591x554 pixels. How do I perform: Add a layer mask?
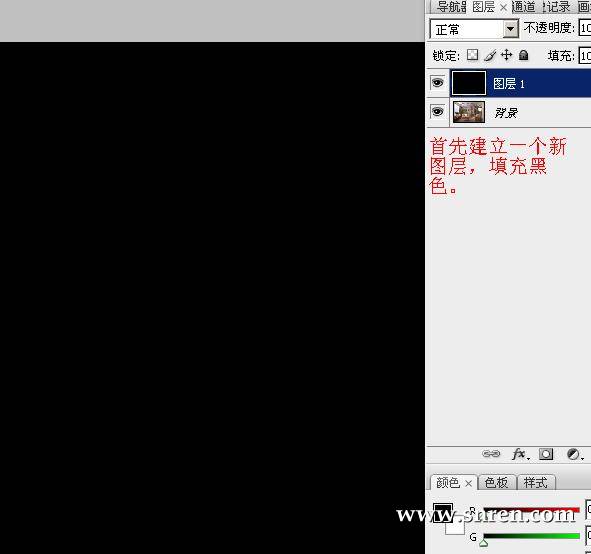click(x=546, y=454)
